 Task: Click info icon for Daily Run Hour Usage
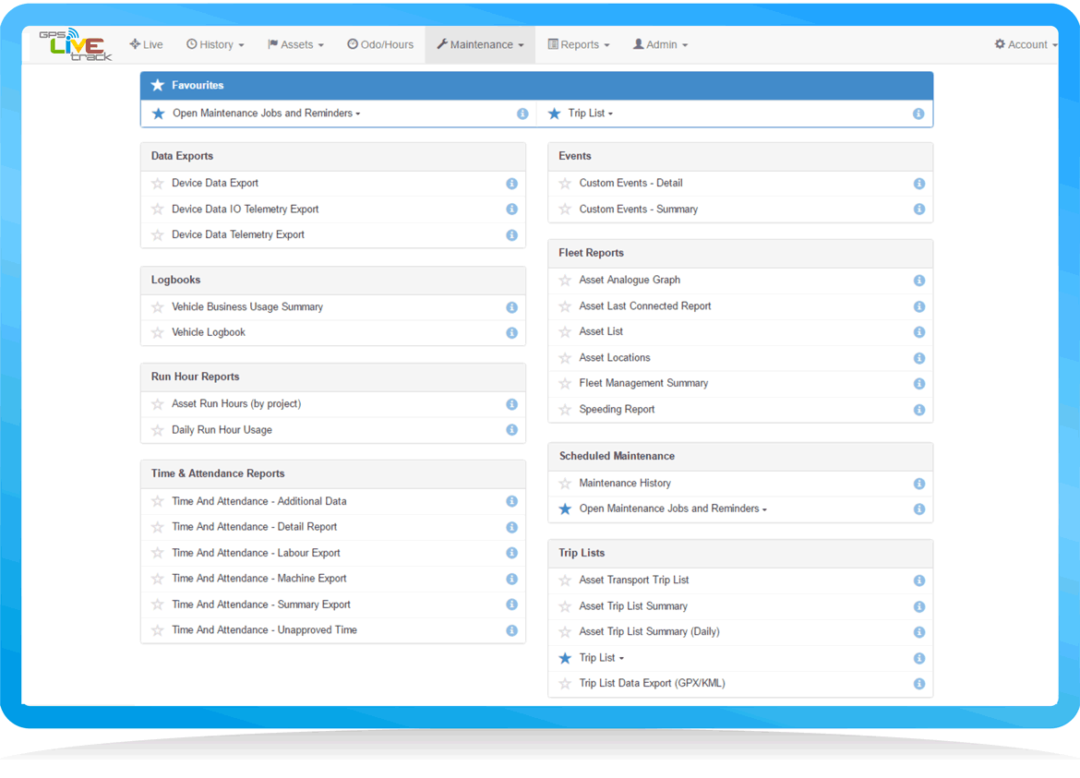511,430
